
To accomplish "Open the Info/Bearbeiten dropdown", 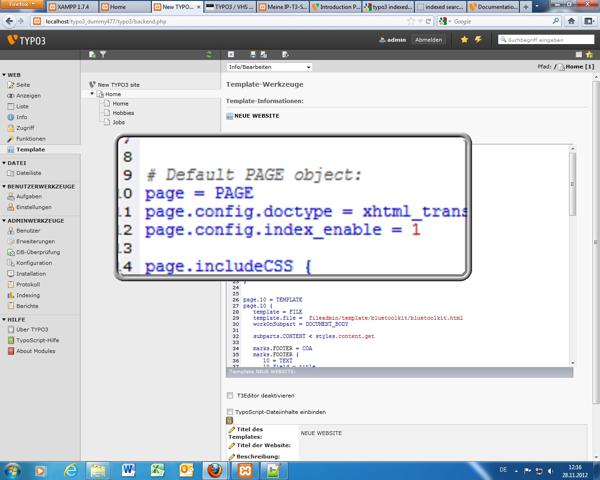I will coord(269,67).
